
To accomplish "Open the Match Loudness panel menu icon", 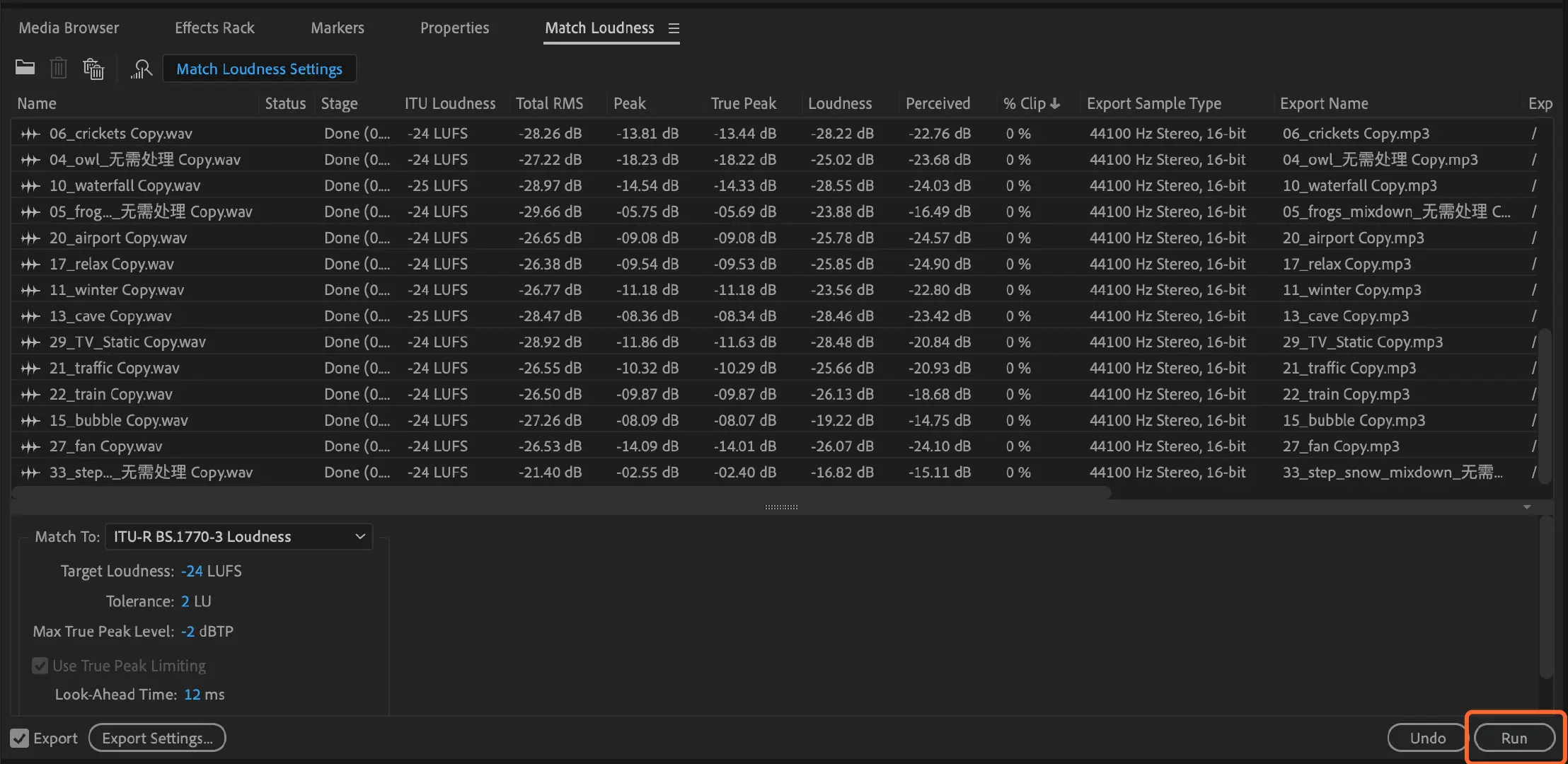I will (674, 28).
